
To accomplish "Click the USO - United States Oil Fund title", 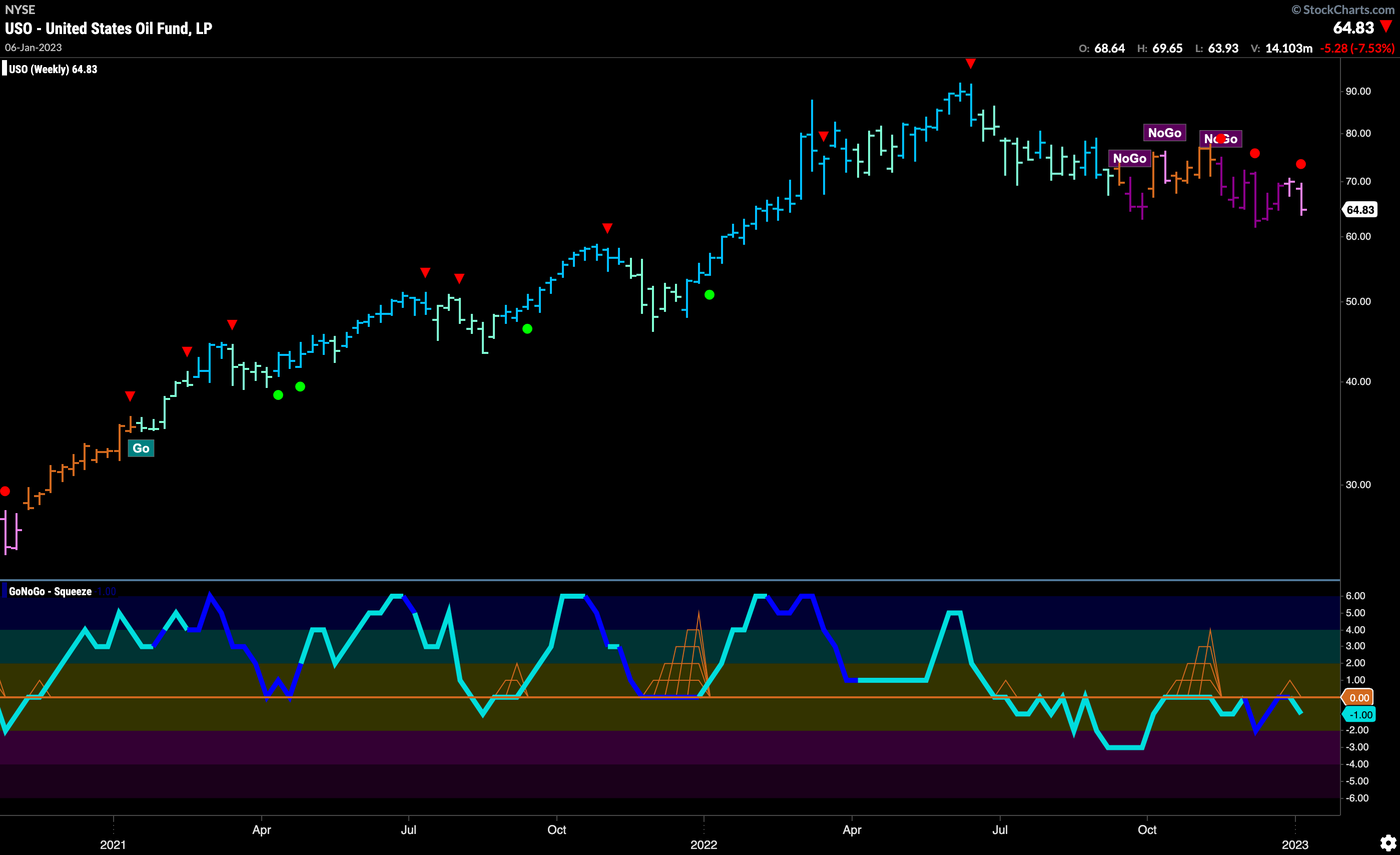I will 108,29.
